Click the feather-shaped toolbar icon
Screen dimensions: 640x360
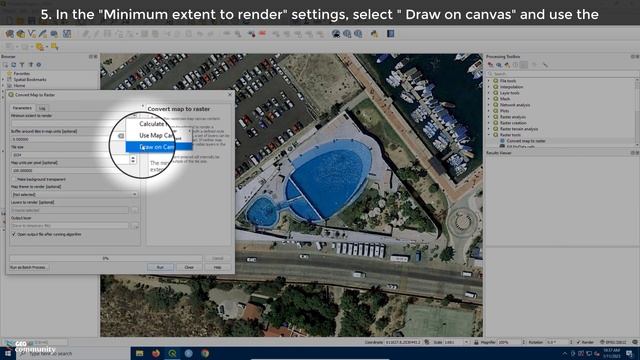click(x=42, y=34)
